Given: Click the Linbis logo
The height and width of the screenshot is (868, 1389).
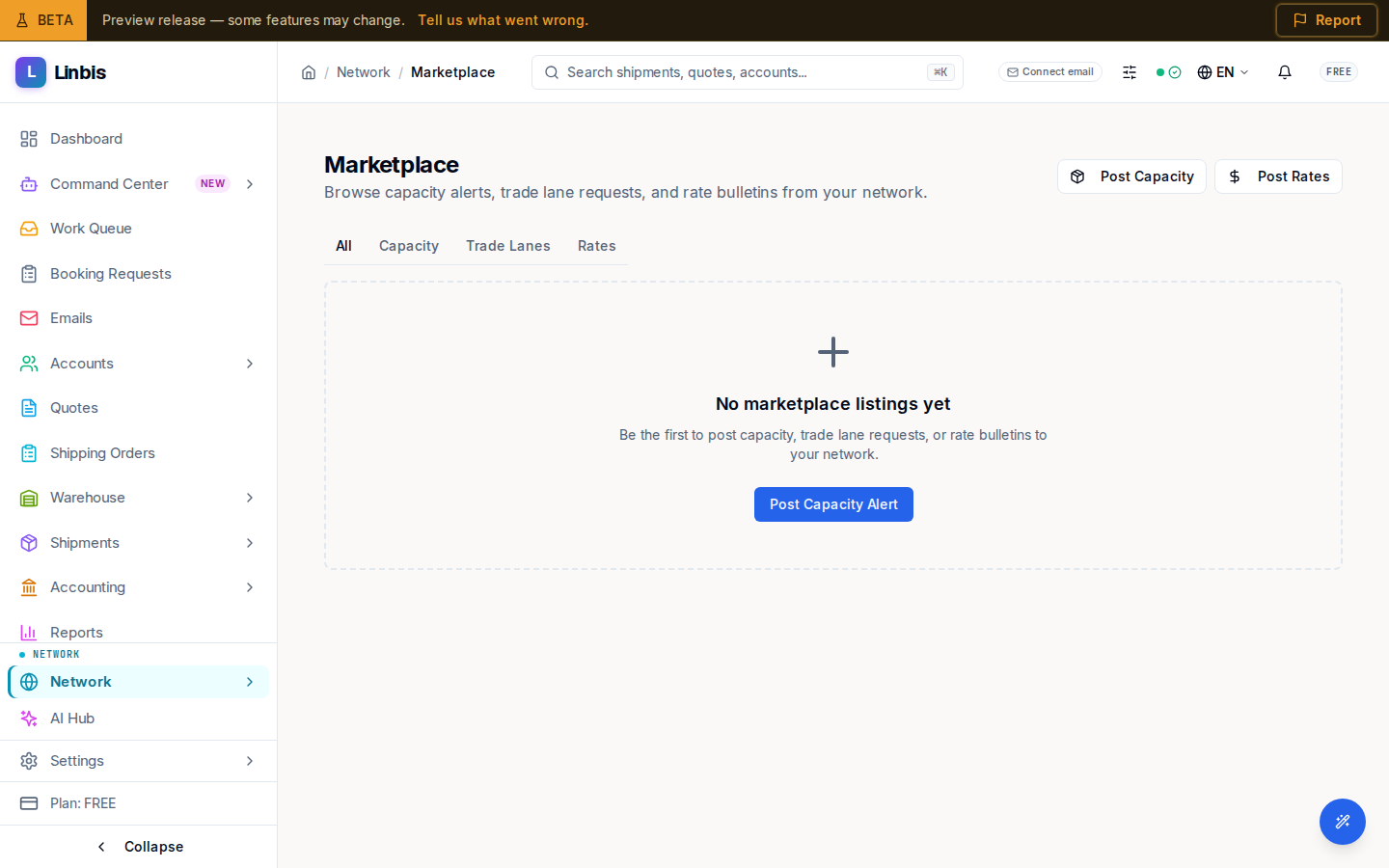Looking at the screenshot, I should 61,72.
